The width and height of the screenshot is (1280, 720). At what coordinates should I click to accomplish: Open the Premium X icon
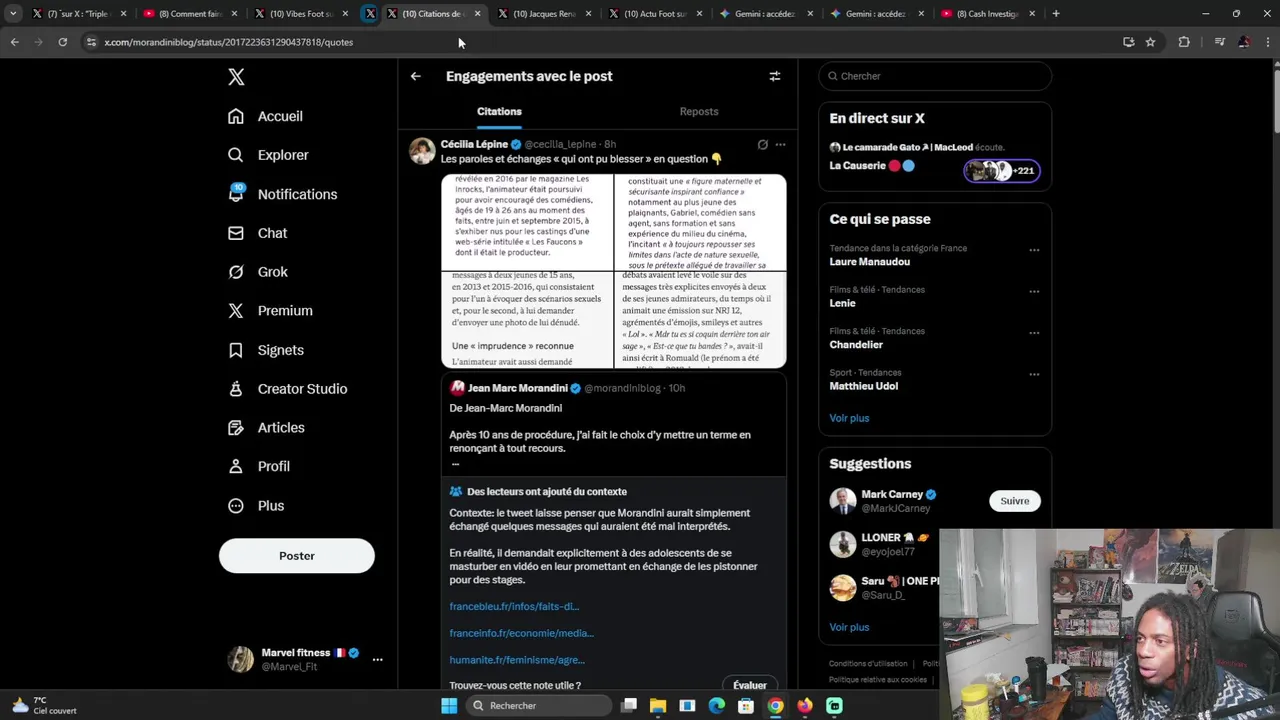point(236,311)
